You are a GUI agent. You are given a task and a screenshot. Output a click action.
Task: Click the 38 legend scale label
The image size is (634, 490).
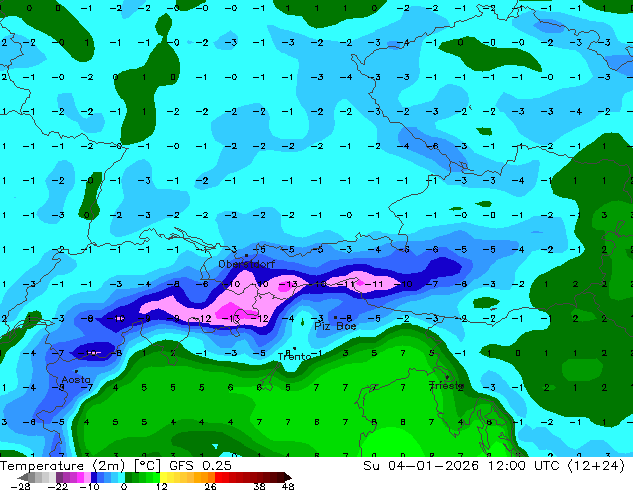(x=260, y=486)
